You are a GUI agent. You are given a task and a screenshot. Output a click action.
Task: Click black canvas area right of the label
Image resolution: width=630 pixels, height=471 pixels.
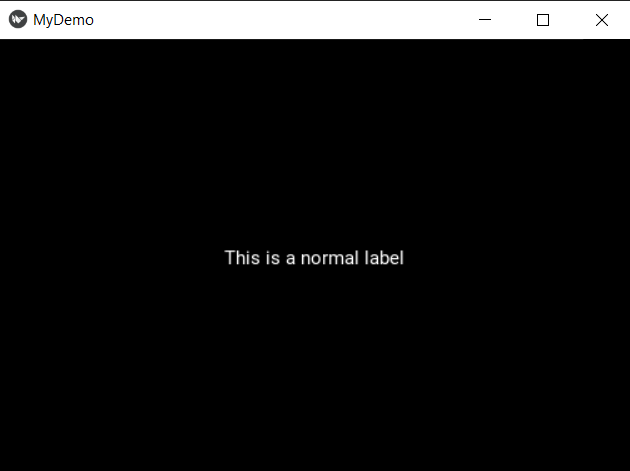point(516,258)
